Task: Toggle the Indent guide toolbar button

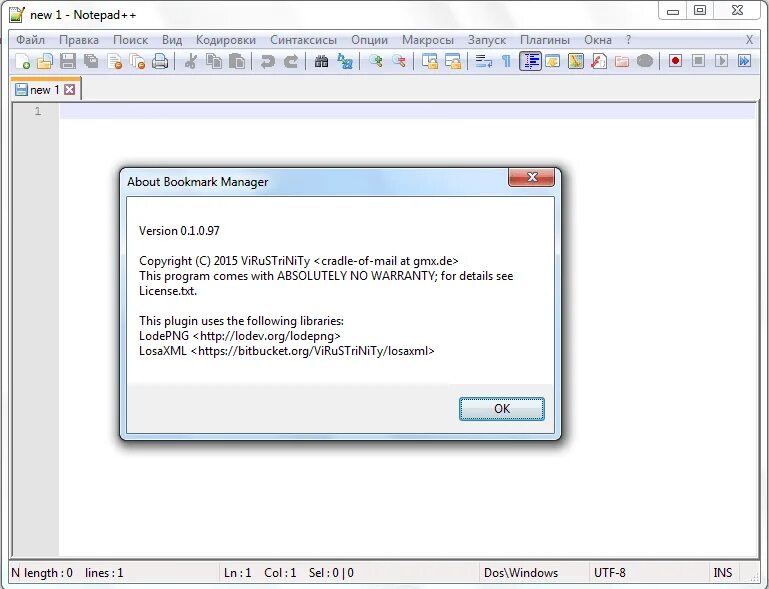Action: 530,61
